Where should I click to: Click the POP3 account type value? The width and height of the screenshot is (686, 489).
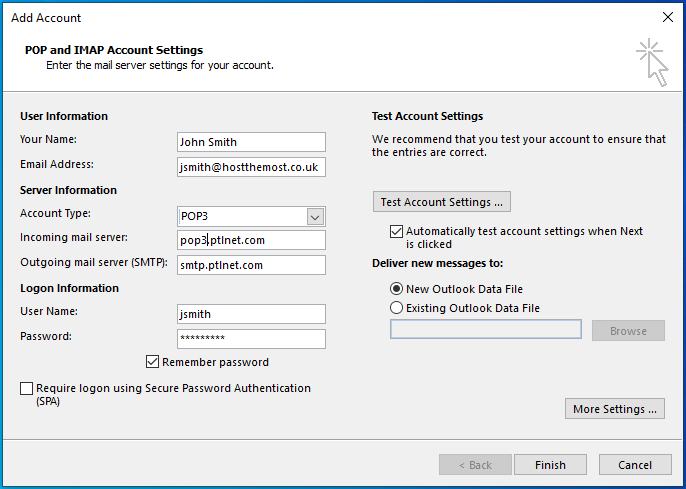238,216
